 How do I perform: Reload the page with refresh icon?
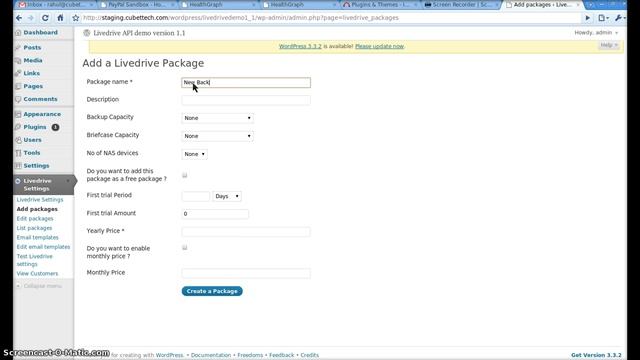45,18
